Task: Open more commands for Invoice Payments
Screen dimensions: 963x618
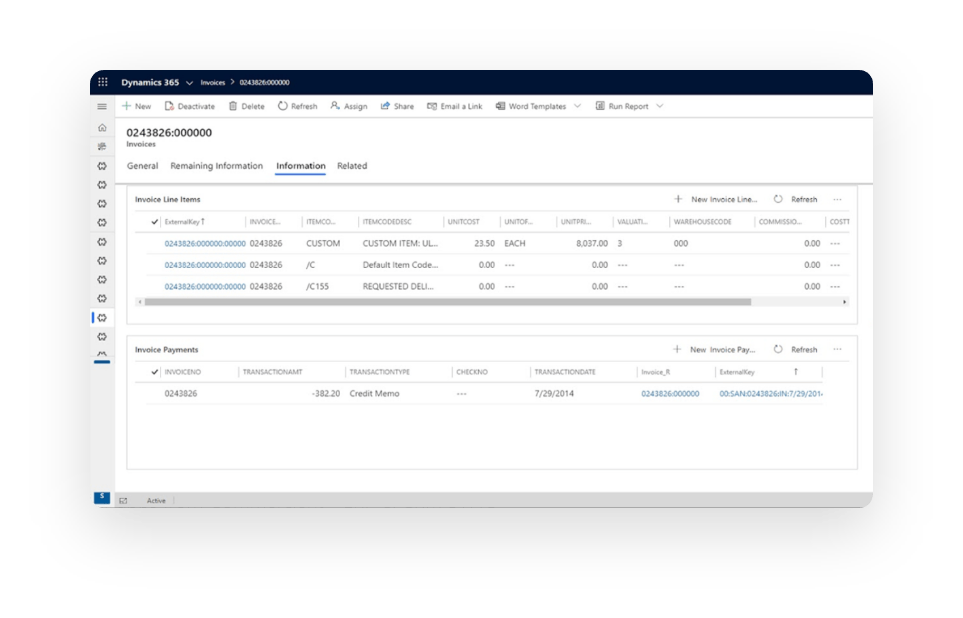Action: 837,350
